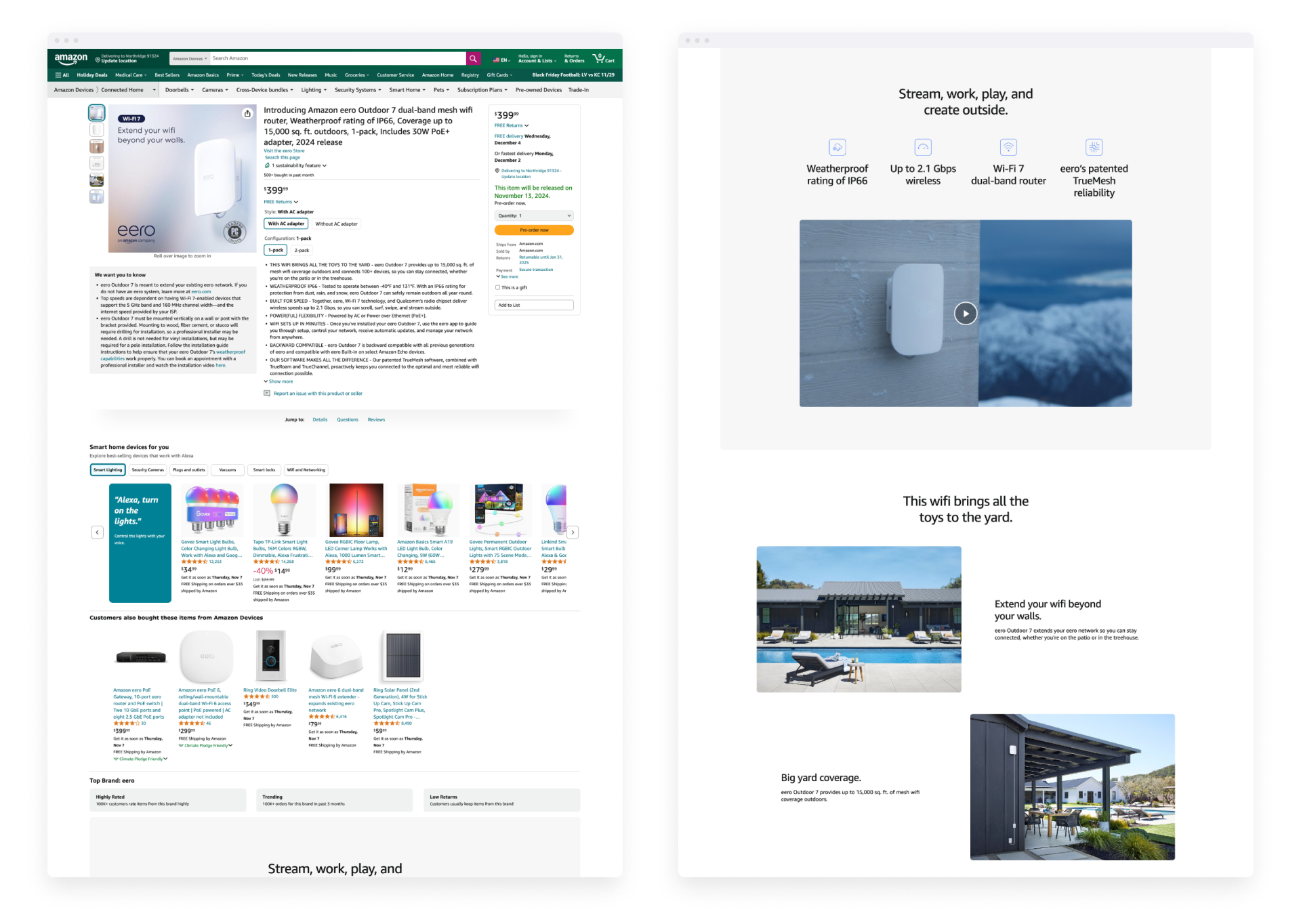Click the Pre-order now button
The height and width of the screenshot is (924, 1301).
[534, 230]
